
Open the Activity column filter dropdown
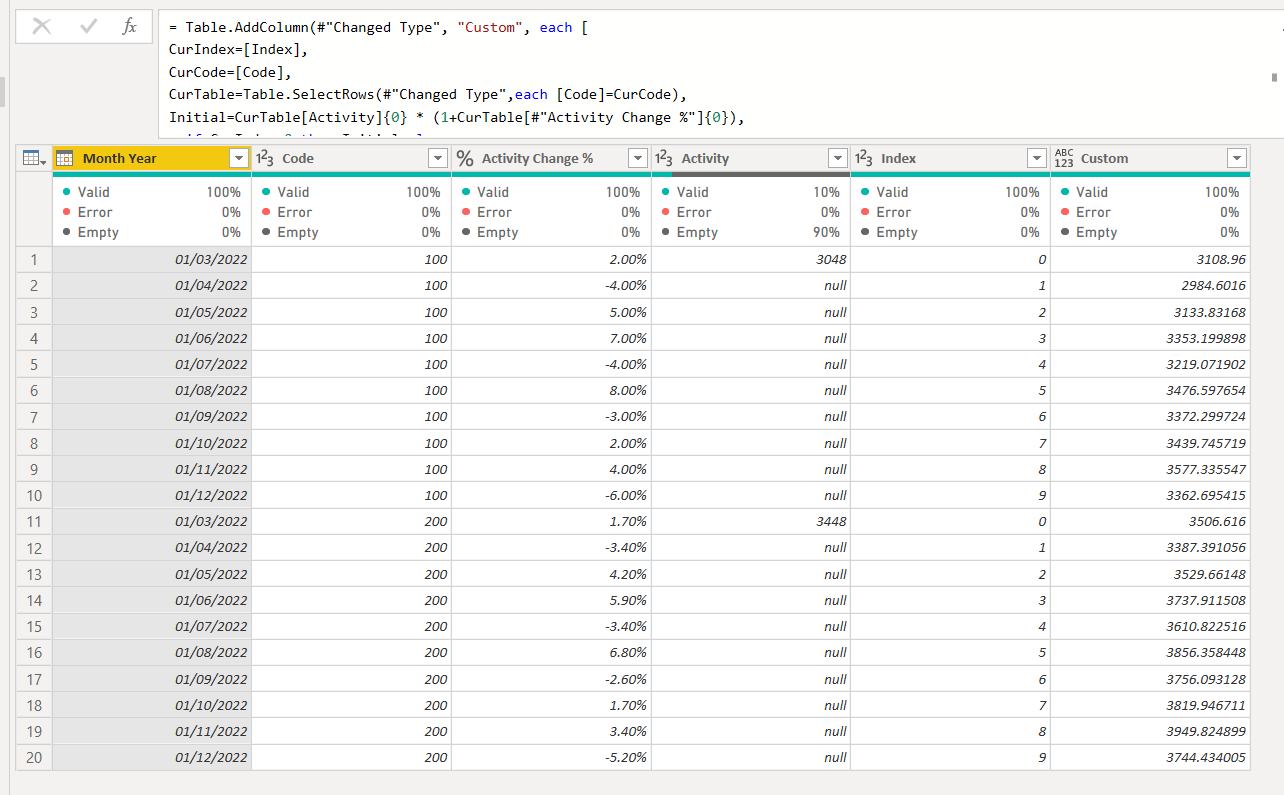coord(837,158)
